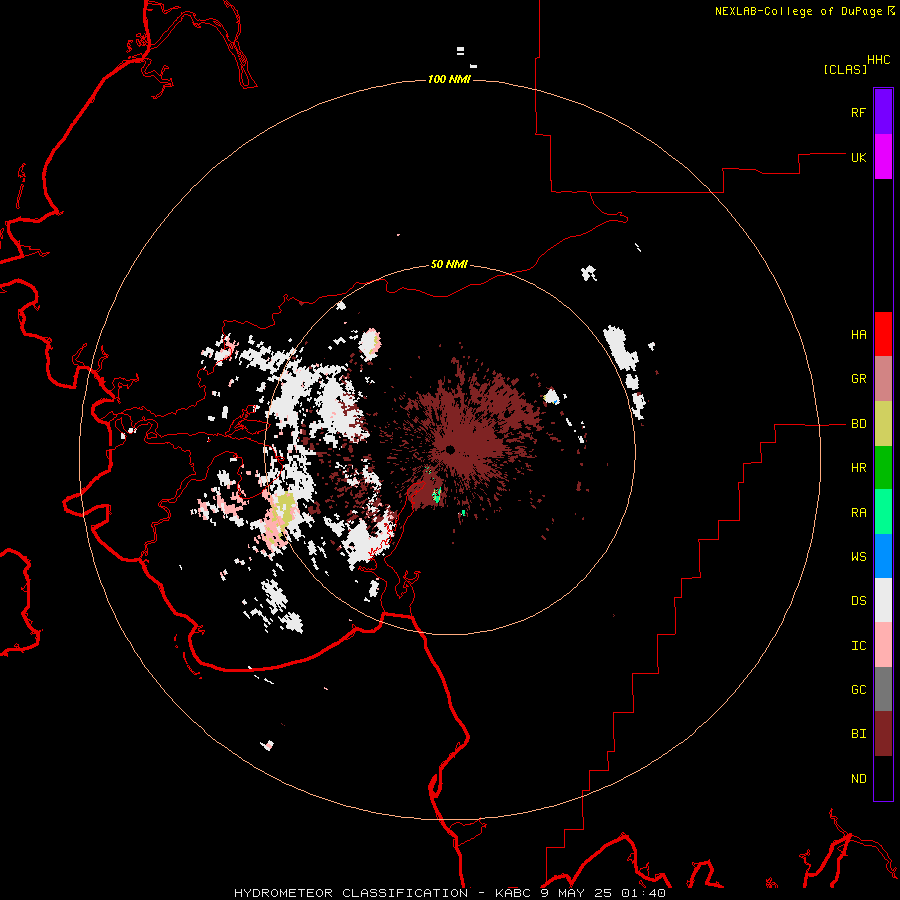Click the 9 MAY 25 date text
900x900 pixels.
(576, 893)
